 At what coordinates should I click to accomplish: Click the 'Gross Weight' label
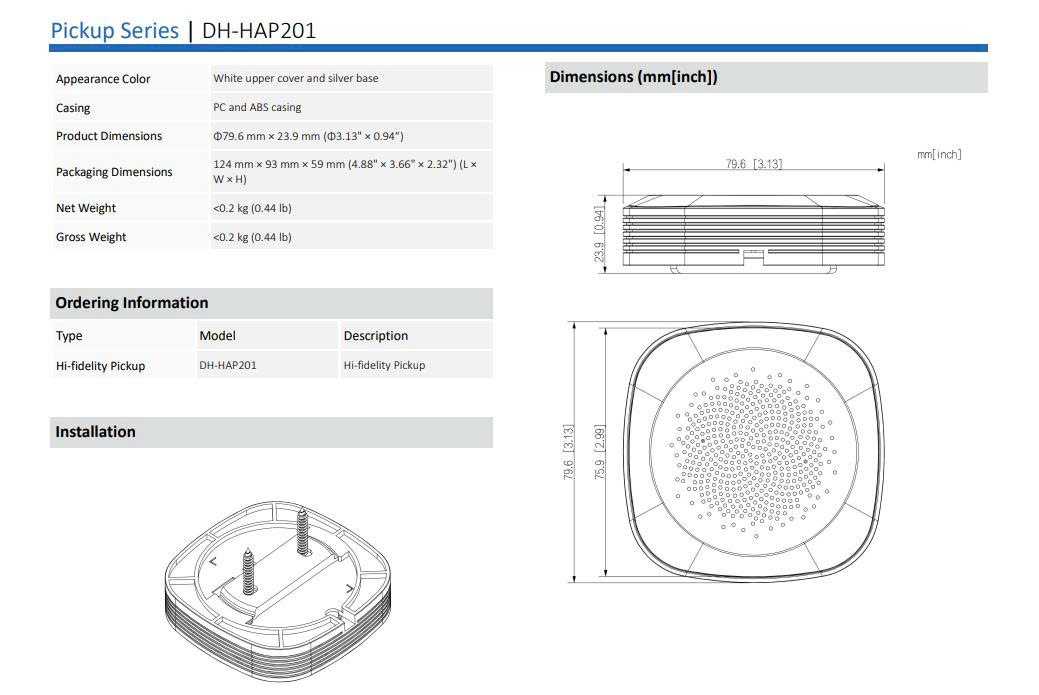91,237
